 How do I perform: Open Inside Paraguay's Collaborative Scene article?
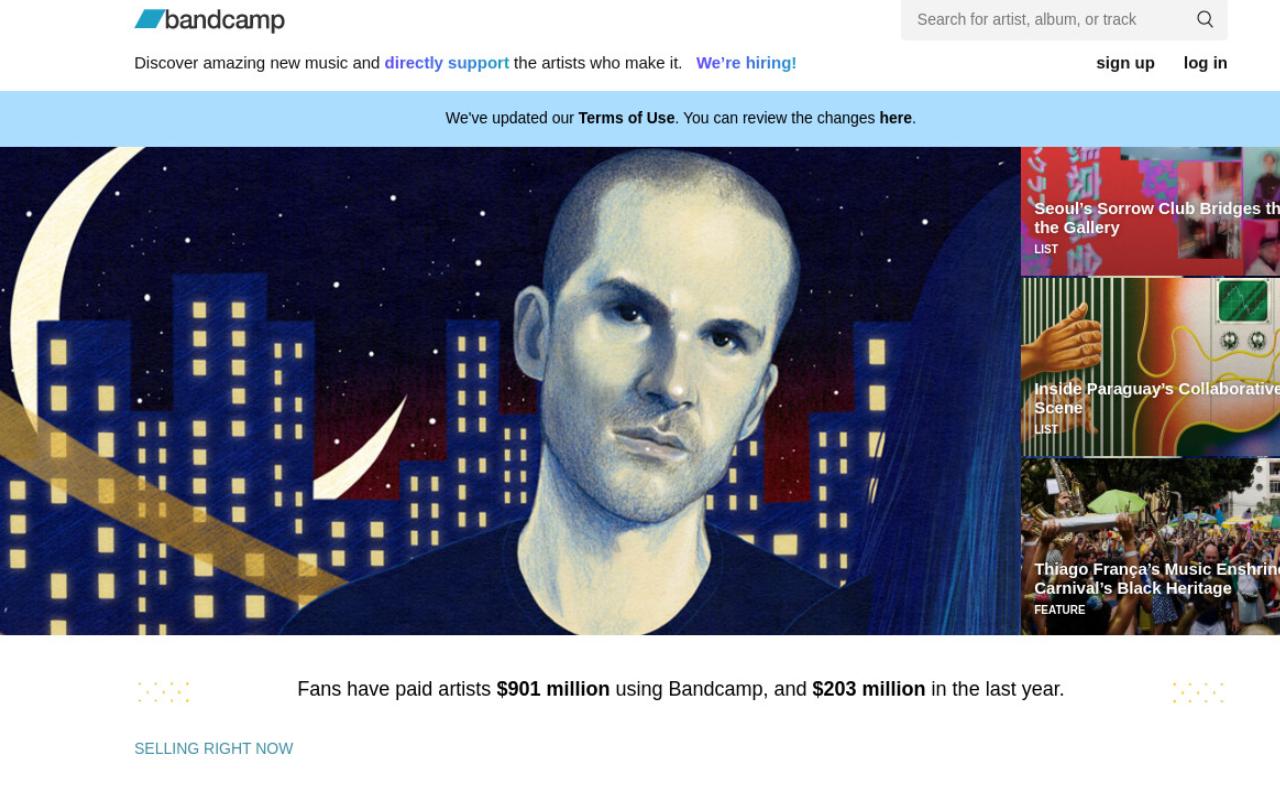pyautogui.click(x=1150, y=367)
